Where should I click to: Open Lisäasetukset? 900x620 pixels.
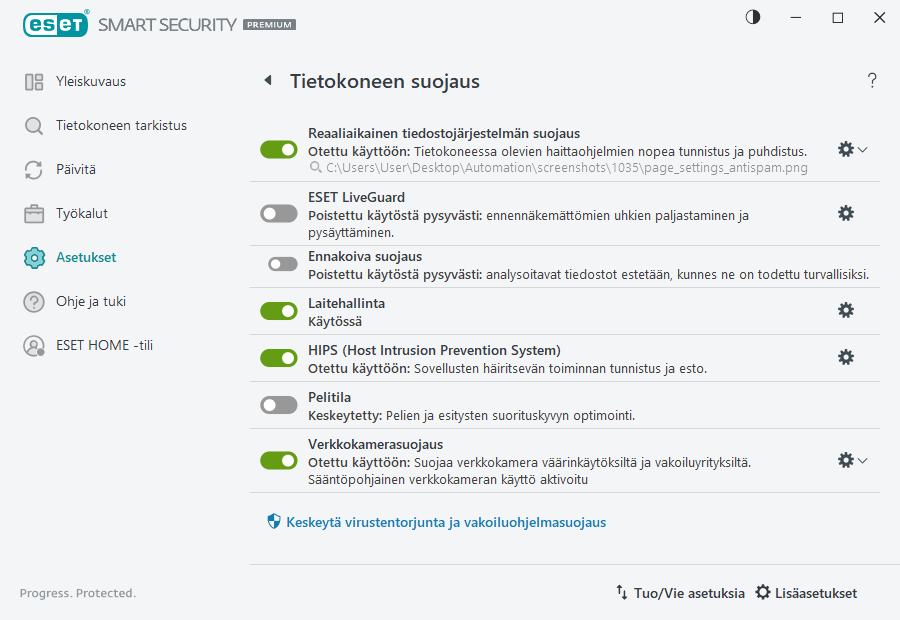coord(812,592)
